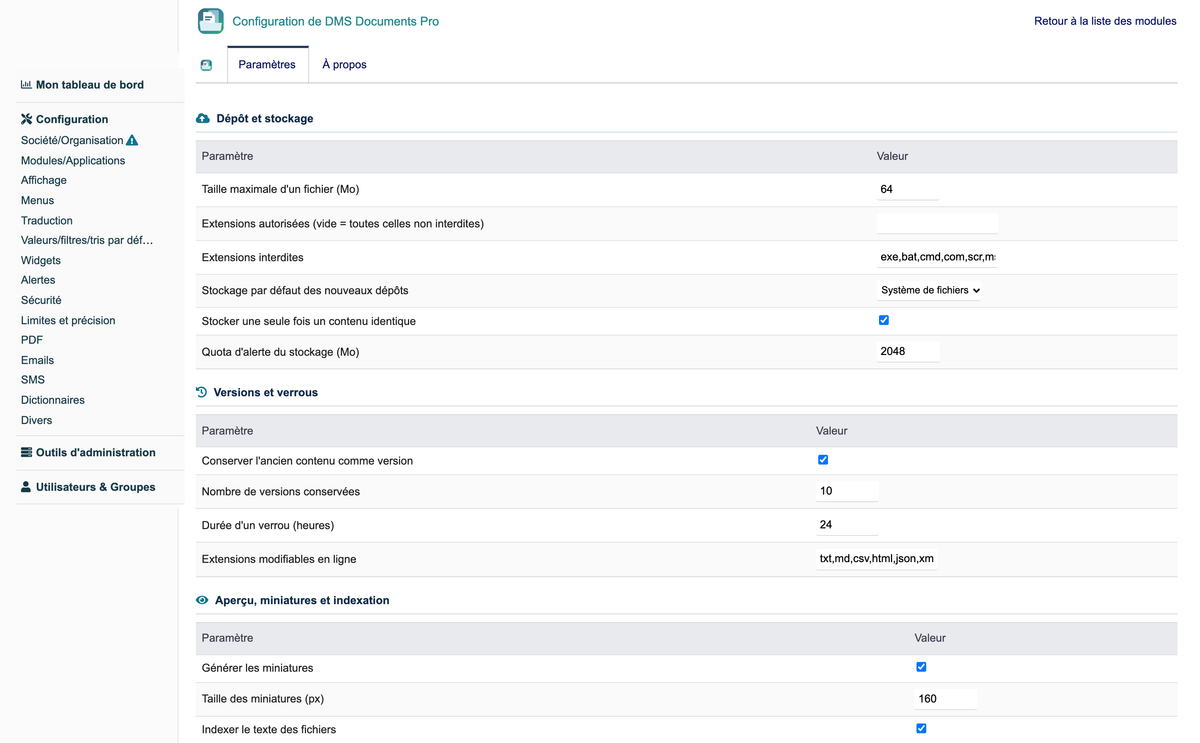Click the maximum file size field
The image size is (1200, 743).
tap(908, 189)
